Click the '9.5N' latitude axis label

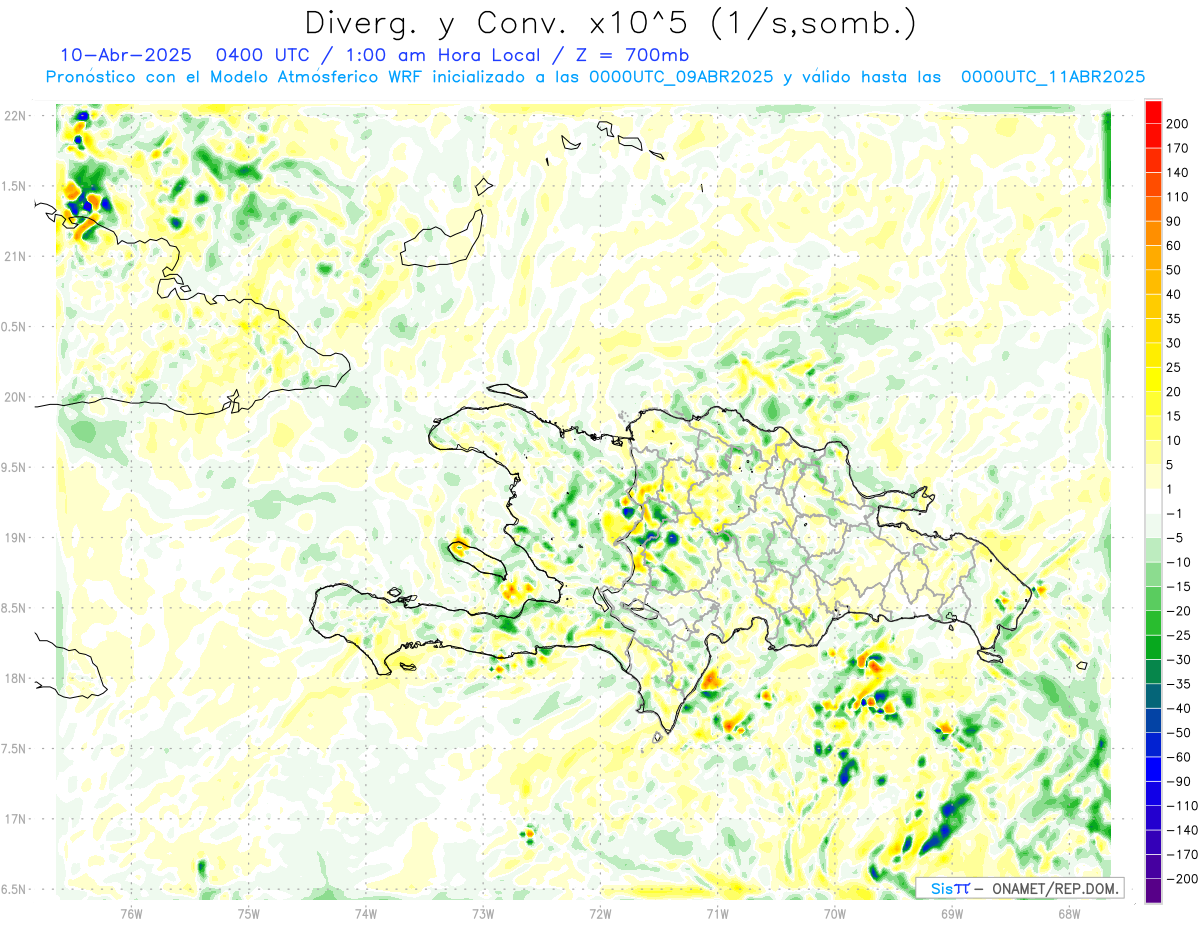(x=15, y=468)
